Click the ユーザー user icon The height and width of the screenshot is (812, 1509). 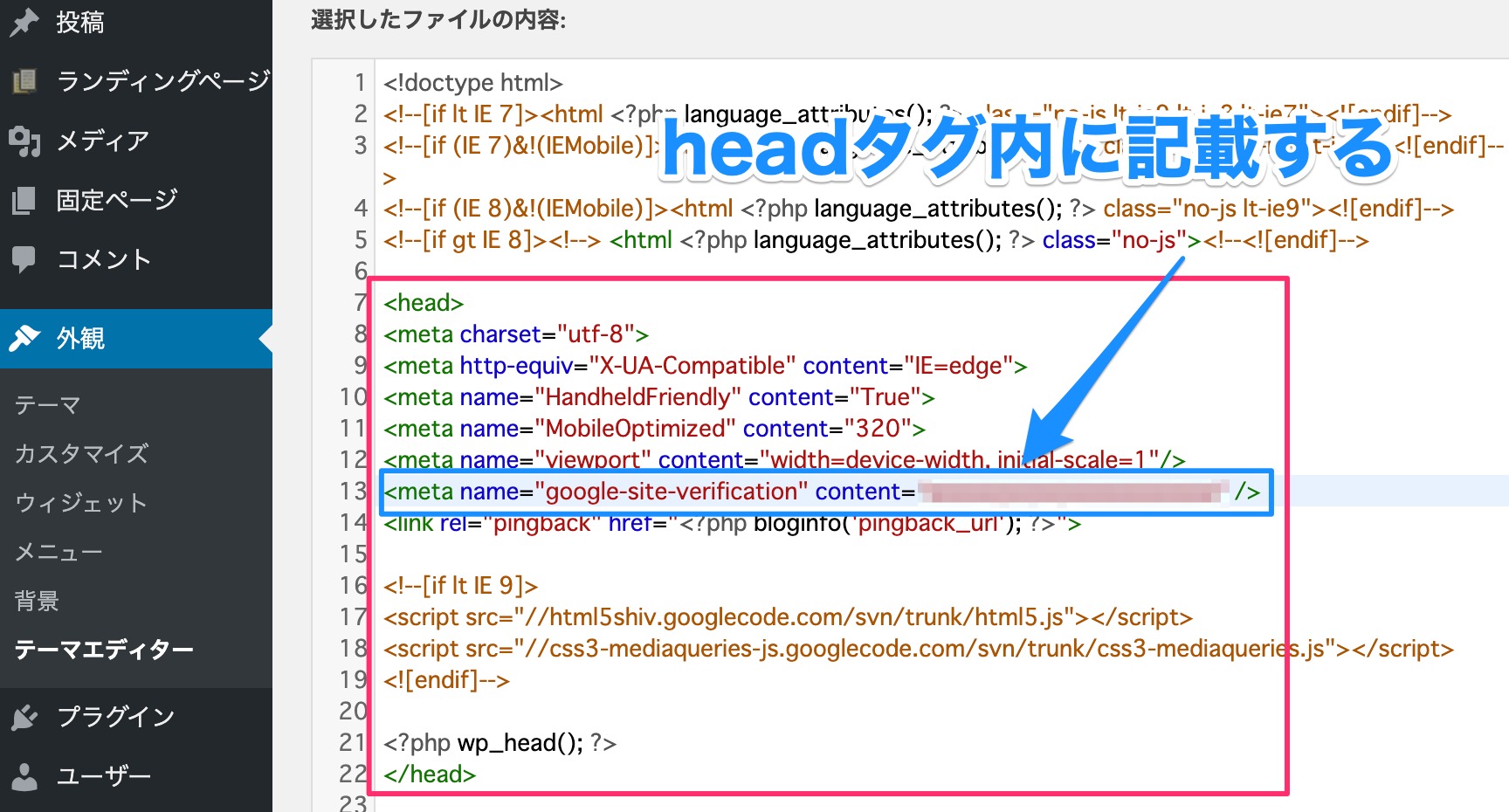[x=26, y=775]
